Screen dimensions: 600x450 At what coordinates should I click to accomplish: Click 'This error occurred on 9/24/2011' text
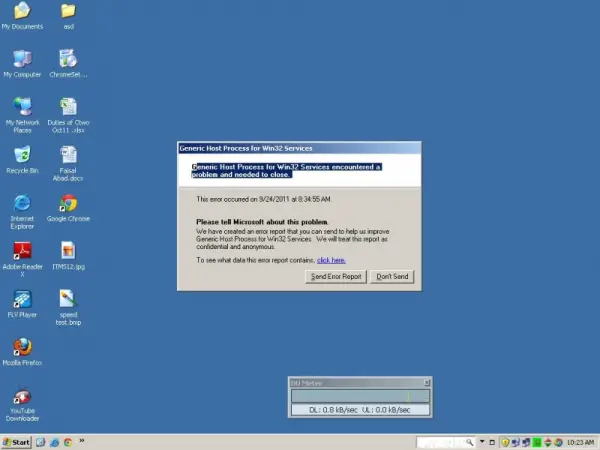coord(264,199)
